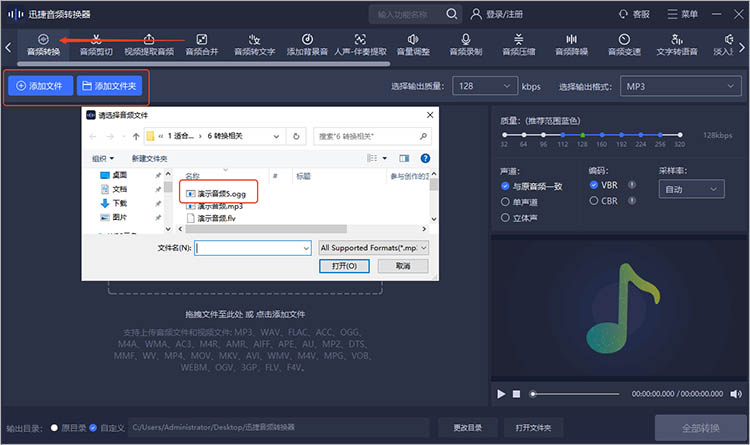Open the 添加背景音 tool
This screenshot has width=750, height=445.
[307, 45]
